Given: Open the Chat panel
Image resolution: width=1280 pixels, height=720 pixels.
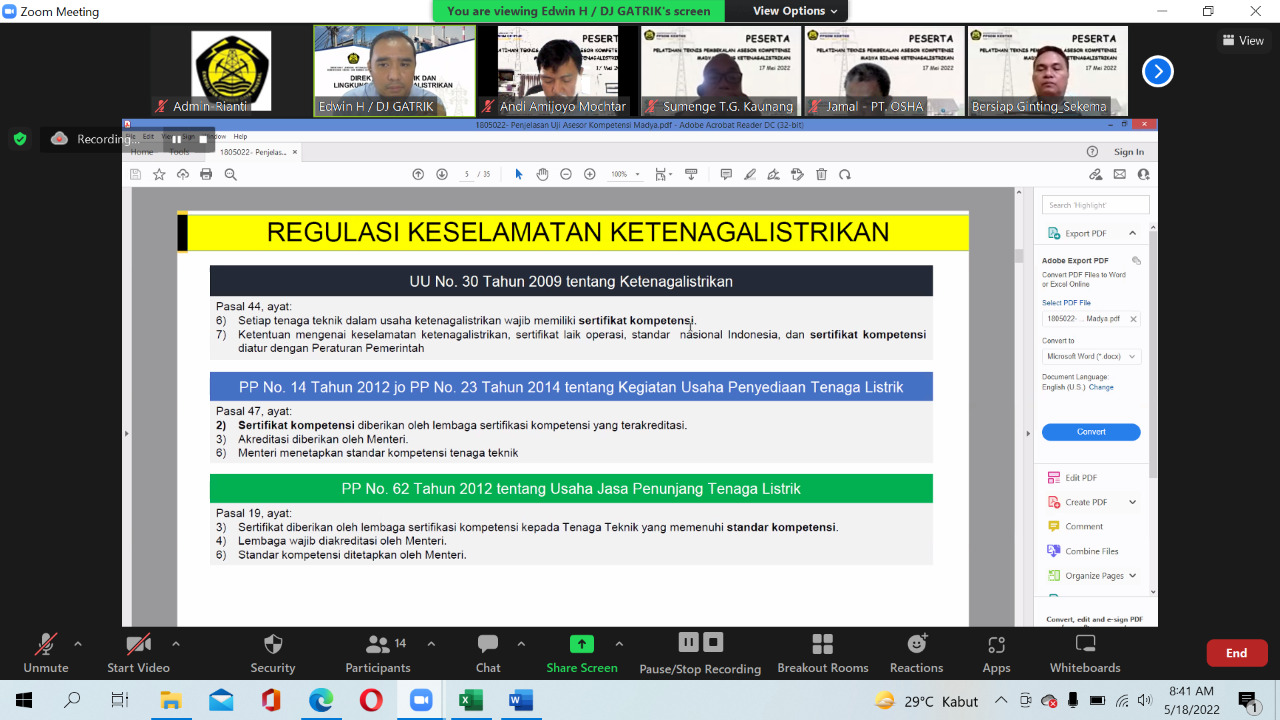Looking at the screenshot, I should click(488, 653).
